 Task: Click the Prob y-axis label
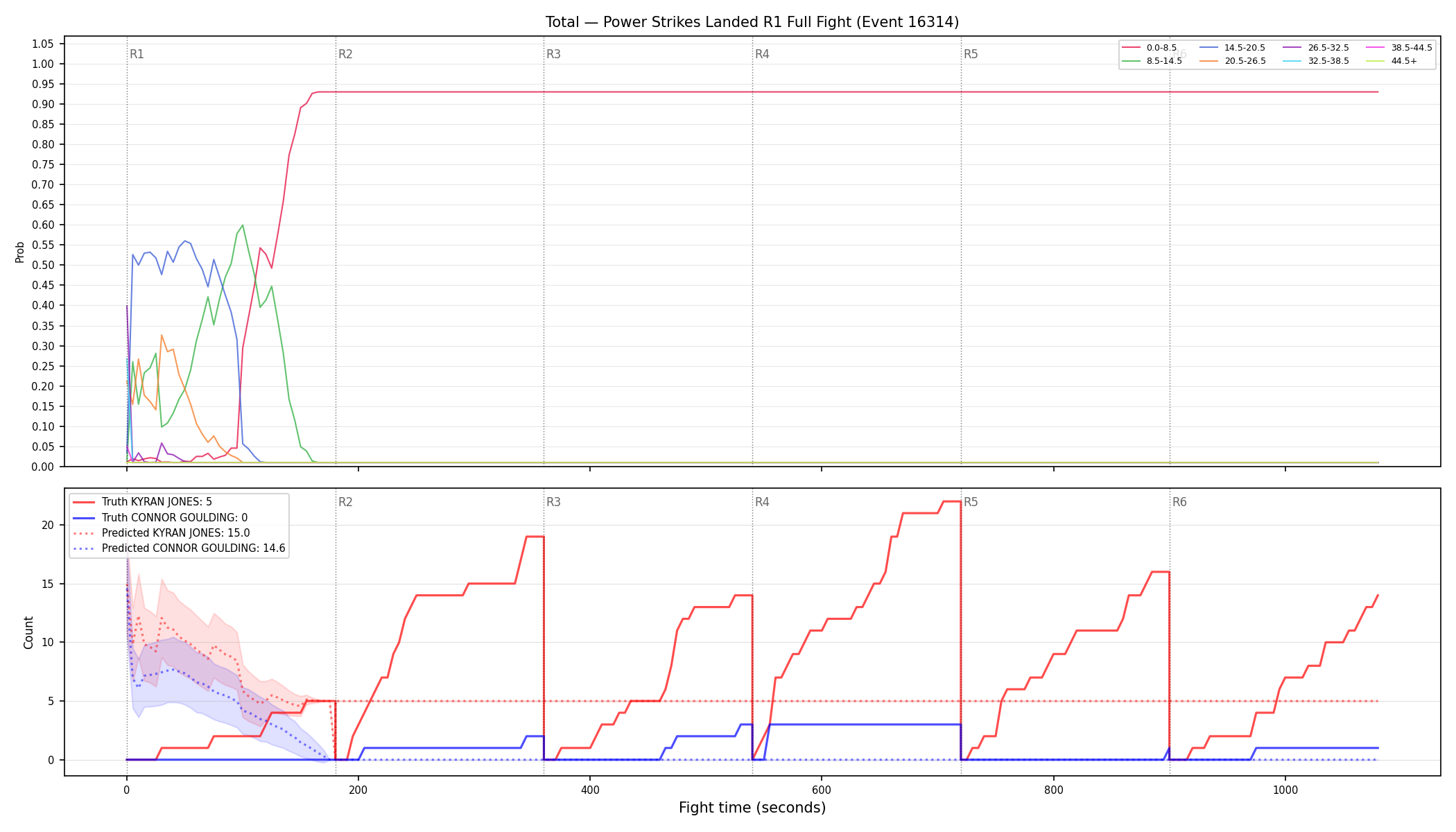click(20, 252)
